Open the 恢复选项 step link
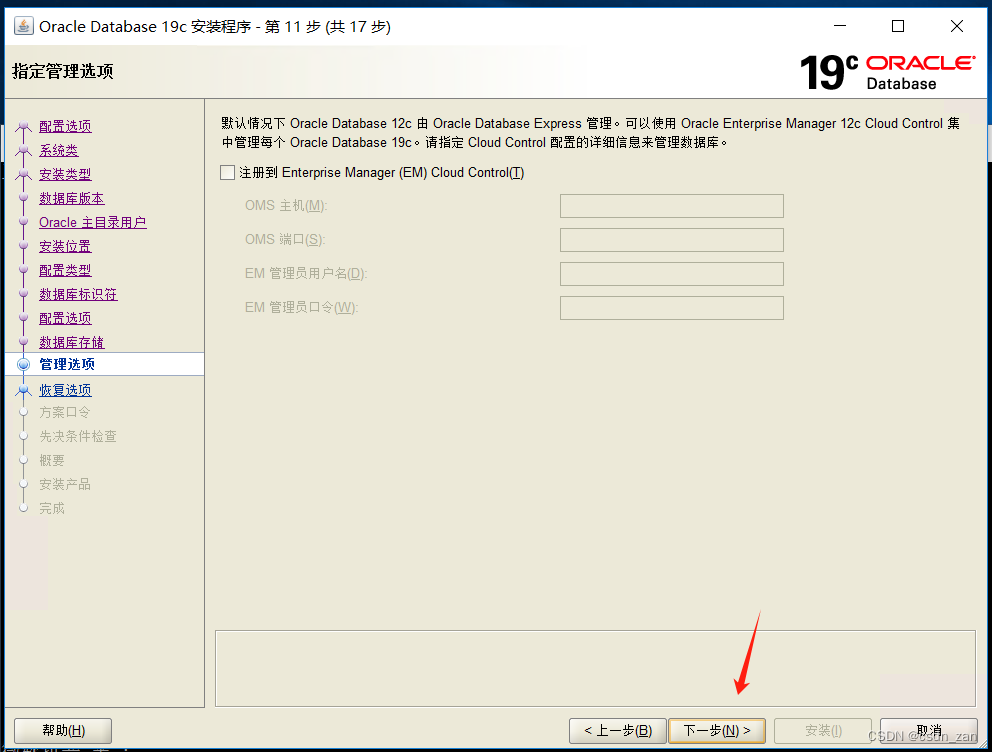 coord(65,390)
